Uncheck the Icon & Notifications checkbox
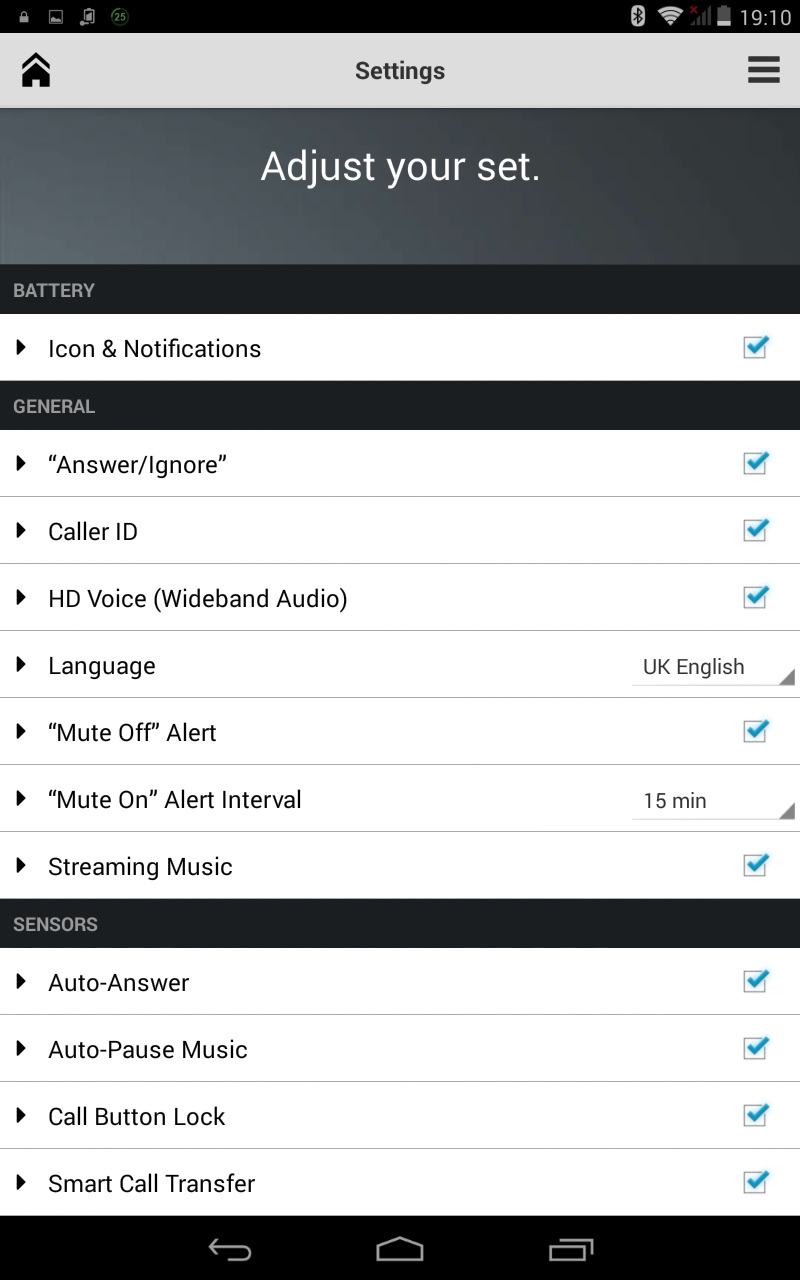 [x=755, y=347]
